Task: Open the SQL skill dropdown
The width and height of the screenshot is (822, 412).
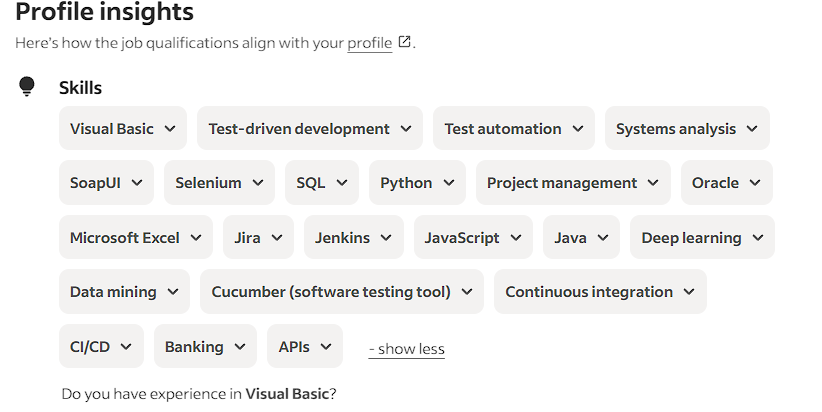Action: point(322,182)
